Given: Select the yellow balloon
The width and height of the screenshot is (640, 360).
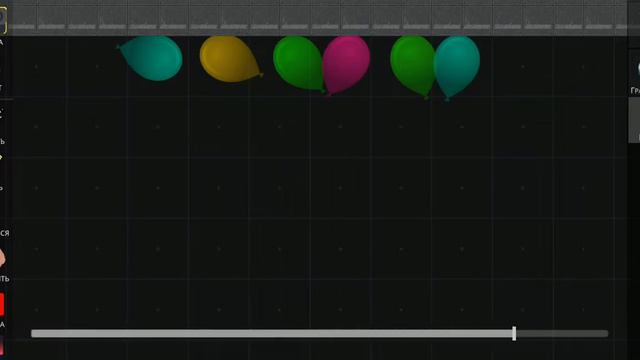Looking at the screenshot, I should pyautogui.click(x=230, y=59).
